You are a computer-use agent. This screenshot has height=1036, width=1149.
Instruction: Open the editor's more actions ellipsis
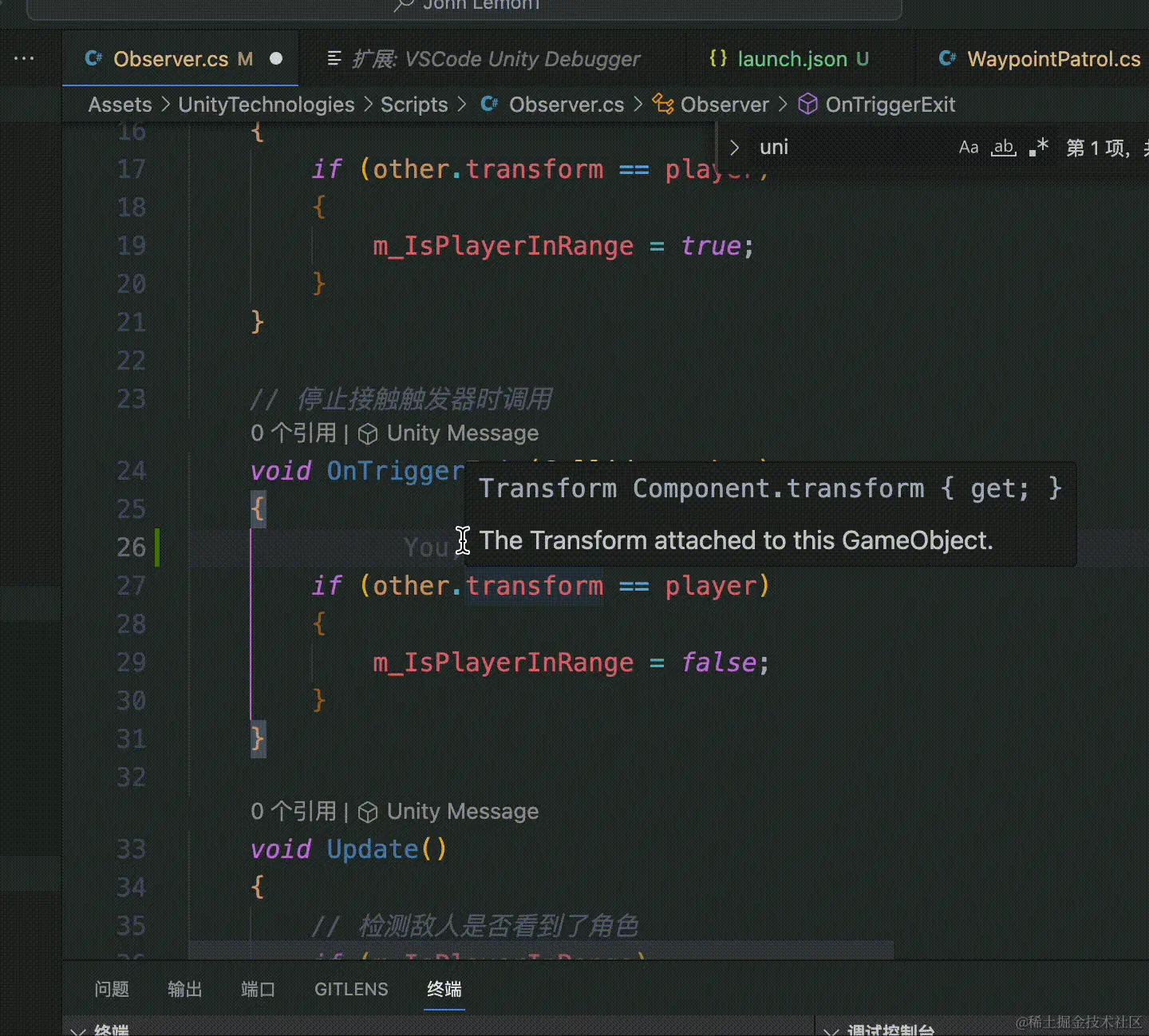tap(24, 58)
